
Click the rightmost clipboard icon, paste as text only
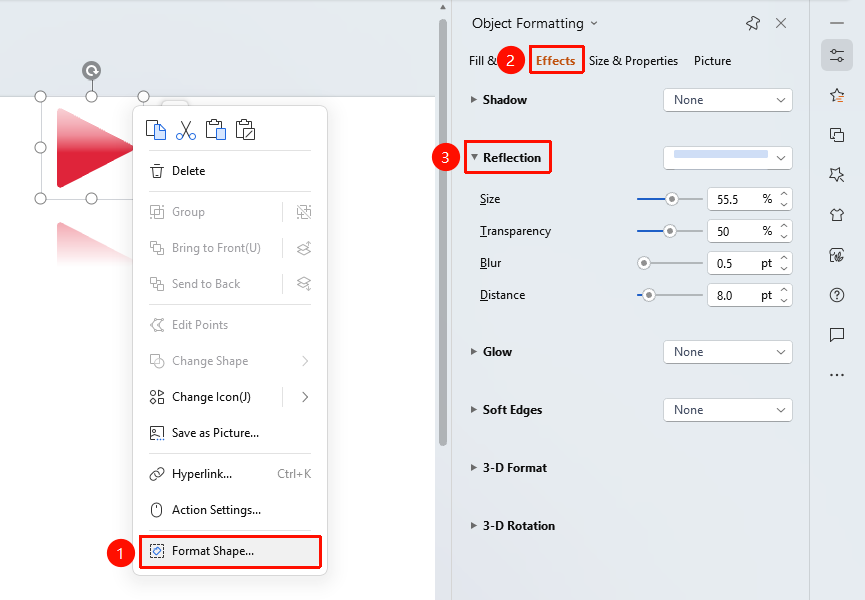245,130
